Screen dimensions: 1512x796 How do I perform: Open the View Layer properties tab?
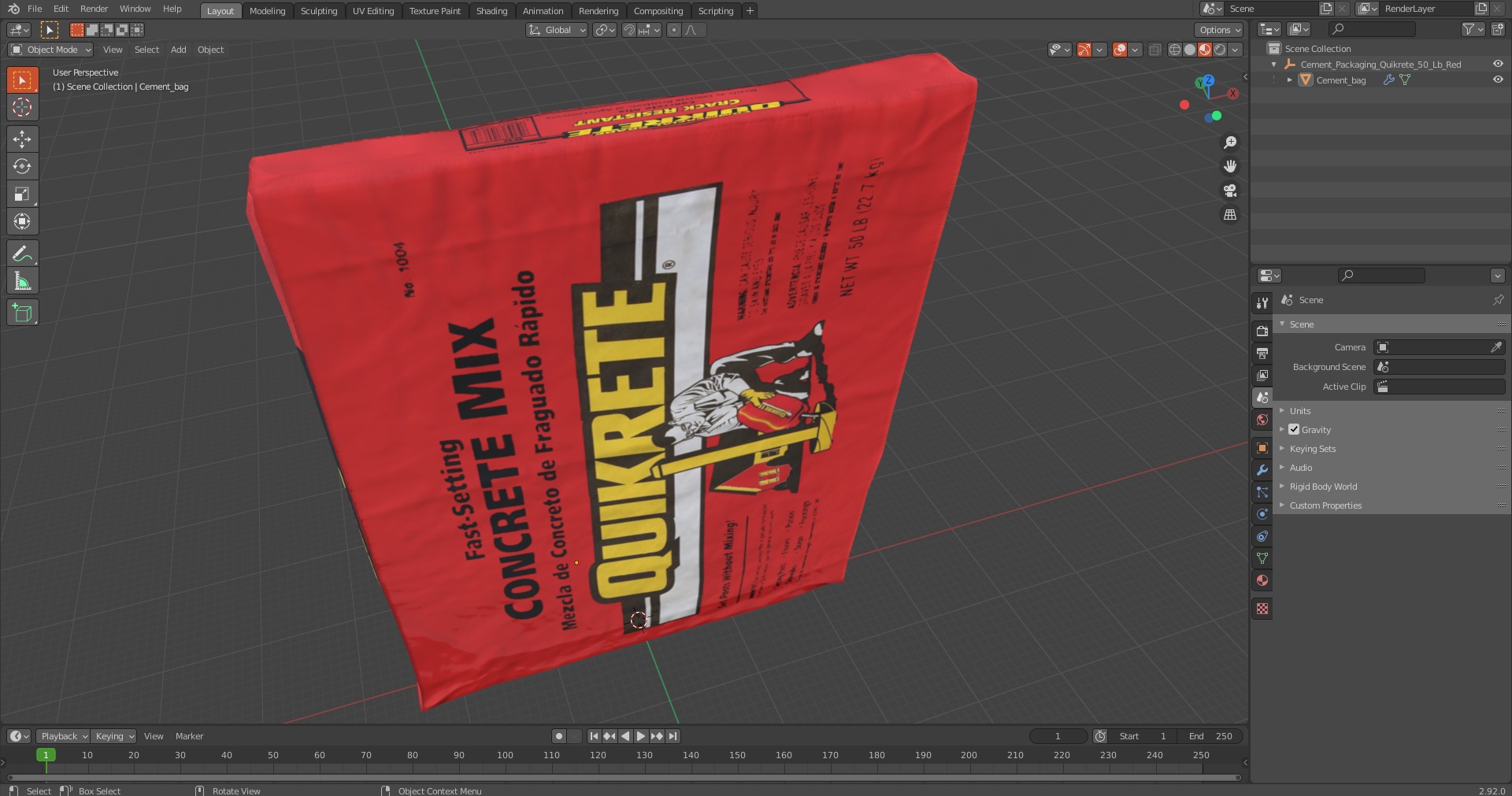(x=1262, y=376)
